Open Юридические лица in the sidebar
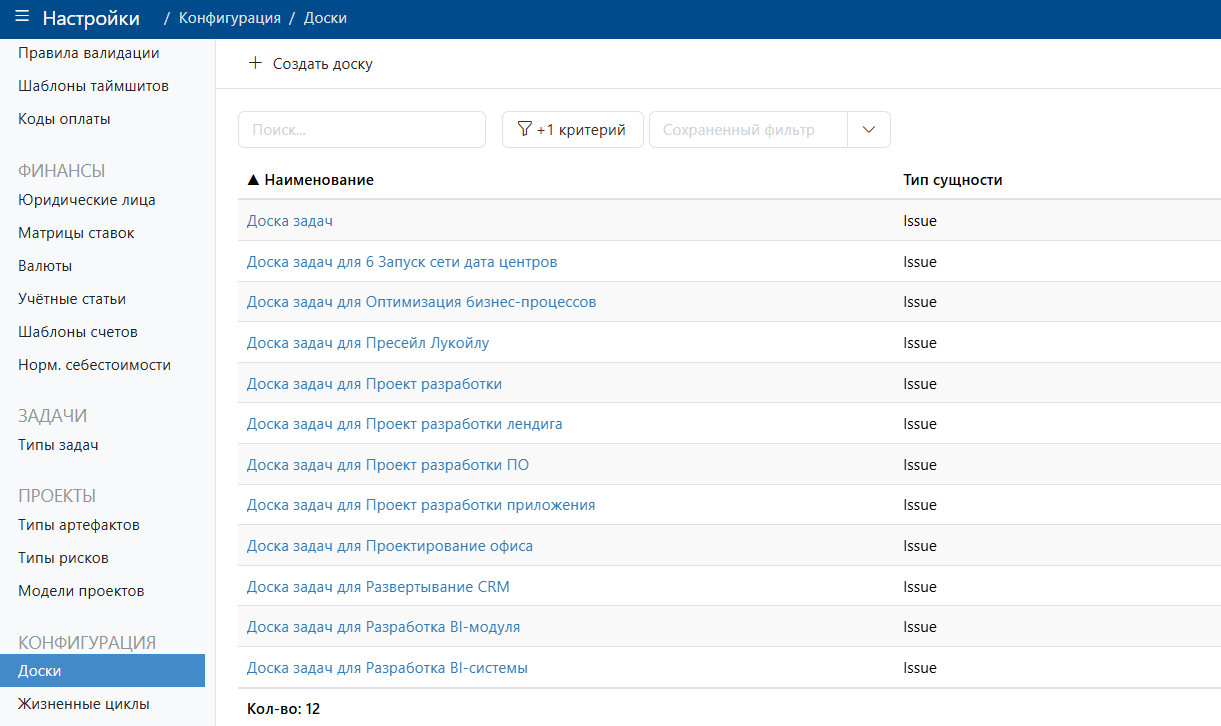Image resolution: width=1221 pixels, height=726 pixels. 87,200
